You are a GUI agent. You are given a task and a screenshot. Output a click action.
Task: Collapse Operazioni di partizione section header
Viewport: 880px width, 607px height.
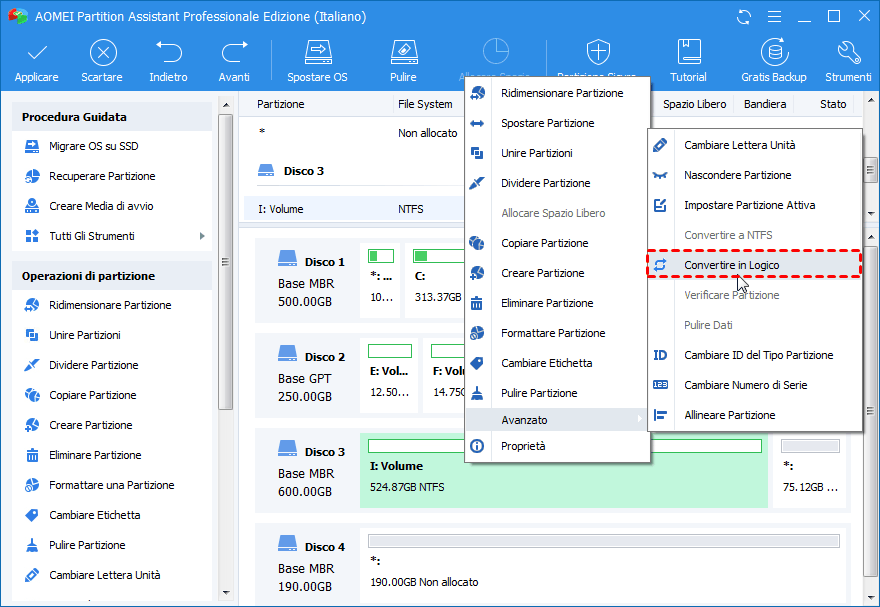111,276
